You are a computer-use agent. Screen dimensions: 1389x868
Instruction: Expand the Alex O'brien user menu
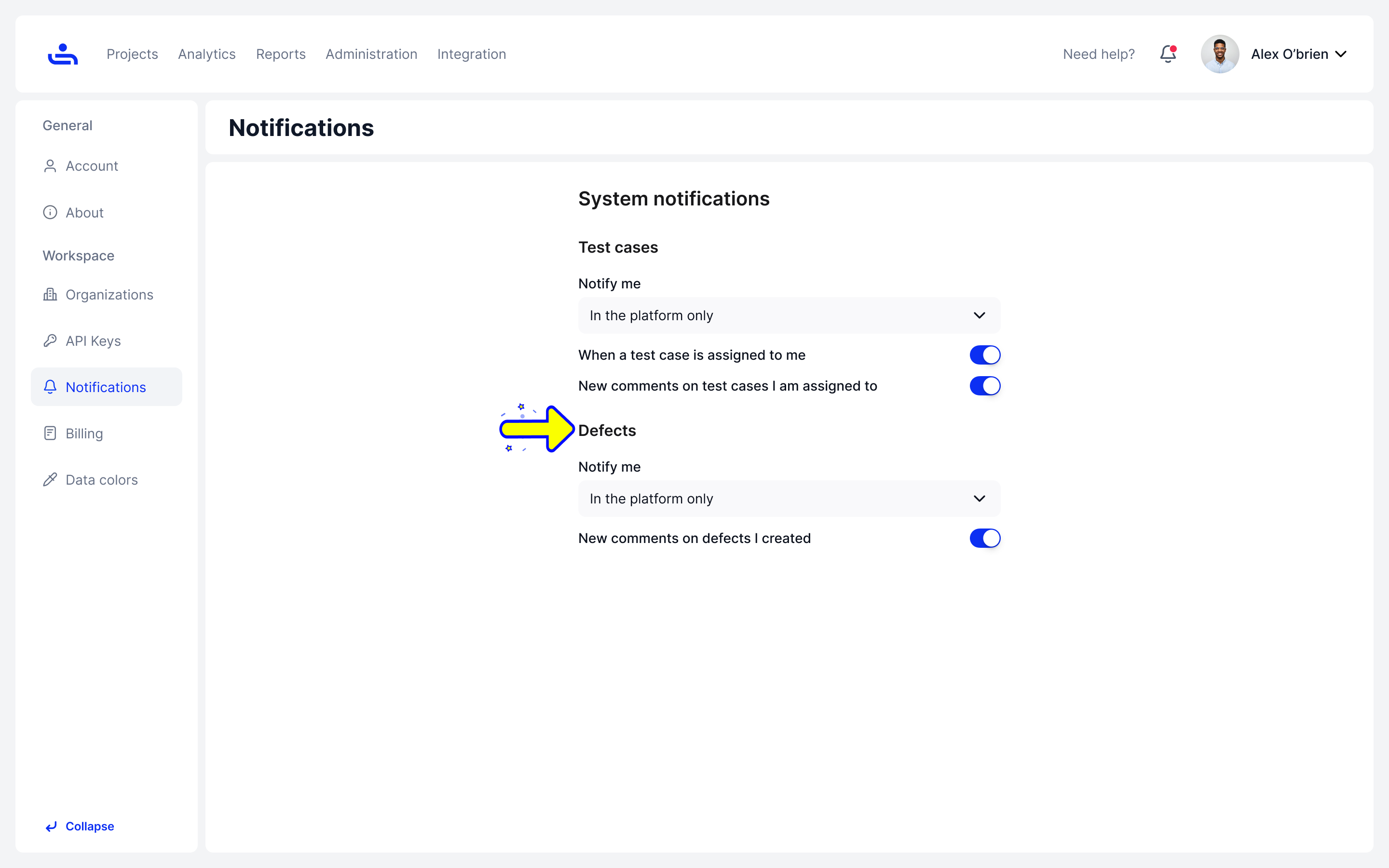[1340, 54]
